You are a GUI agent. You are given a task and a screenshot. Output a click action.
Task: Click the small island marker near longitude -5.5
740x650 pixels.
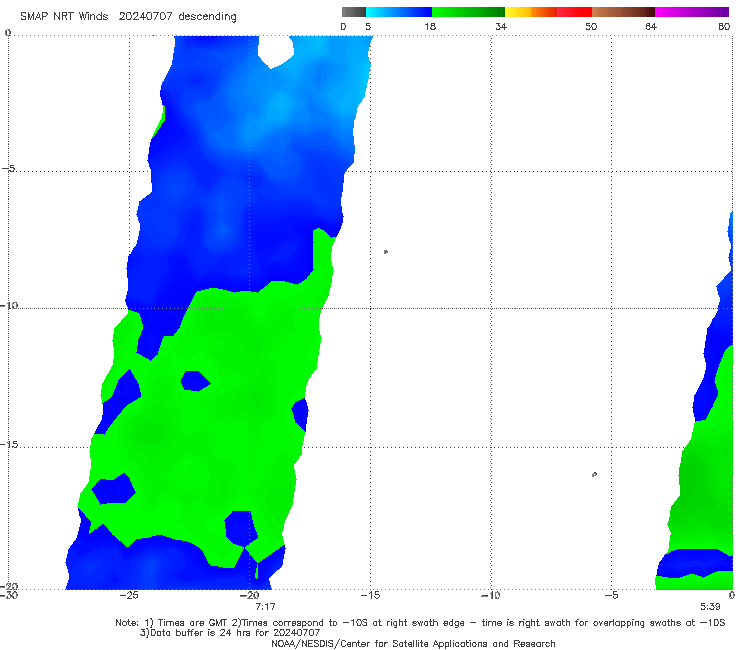point(594,474)
